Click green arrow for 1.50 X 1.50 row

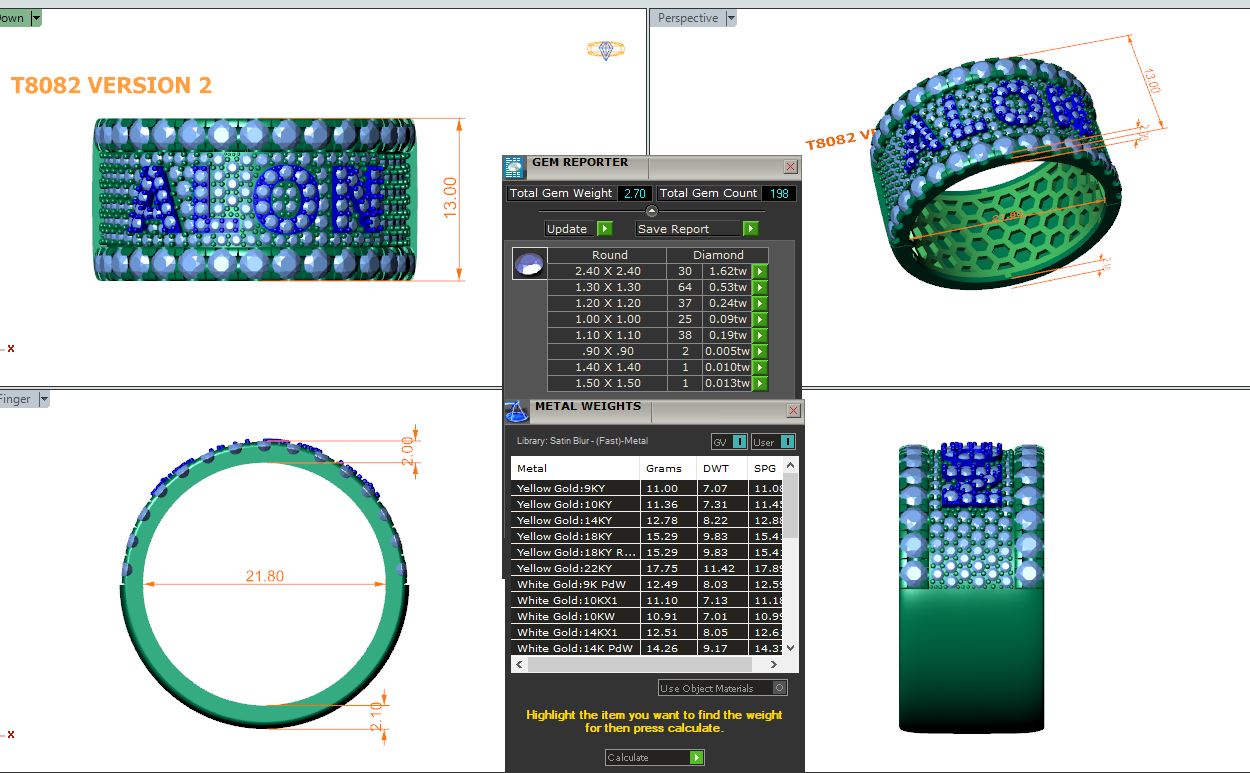point(760,383)
